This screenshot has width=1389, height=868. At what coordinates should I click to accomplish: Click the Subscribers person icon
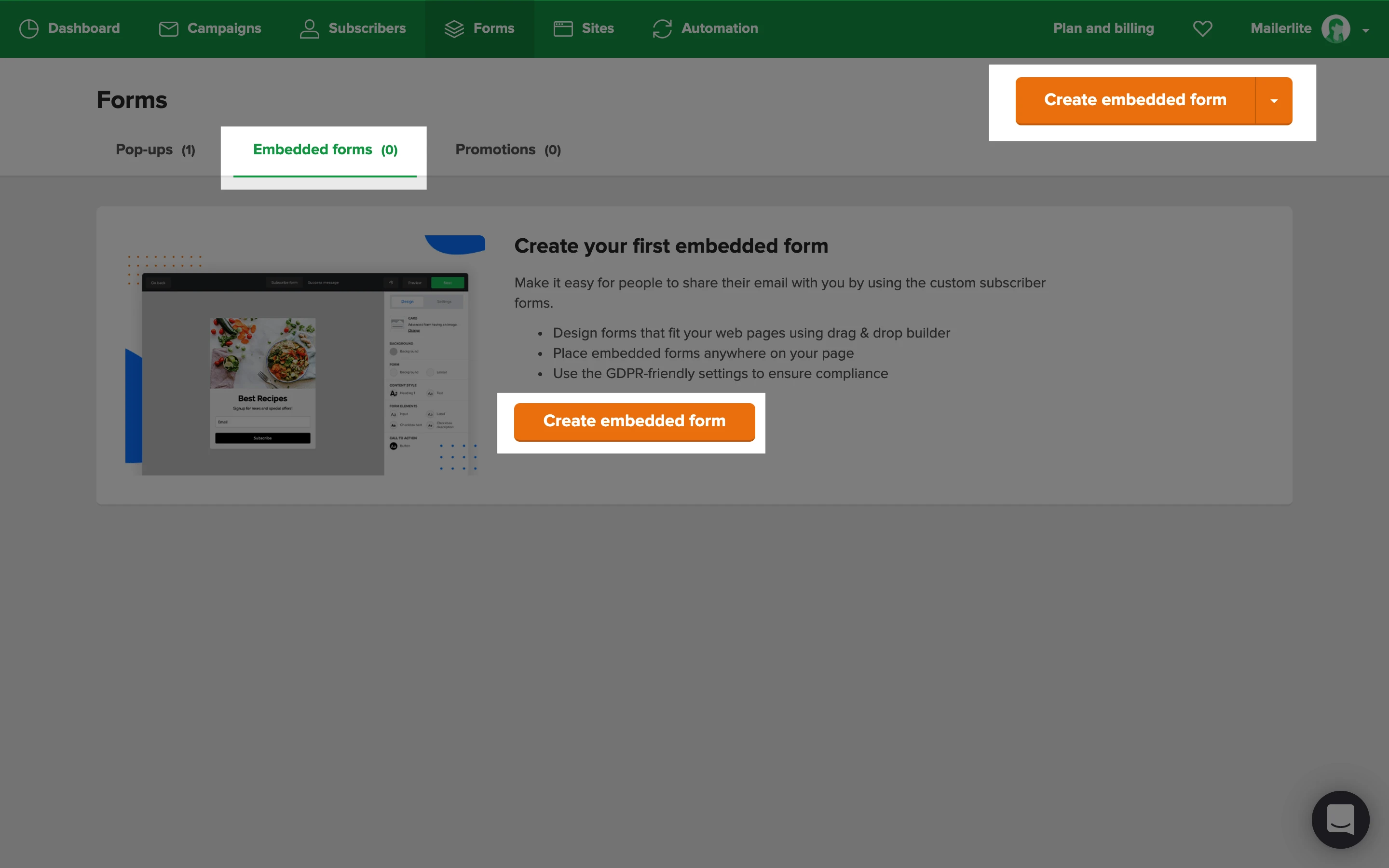point(309,29)
